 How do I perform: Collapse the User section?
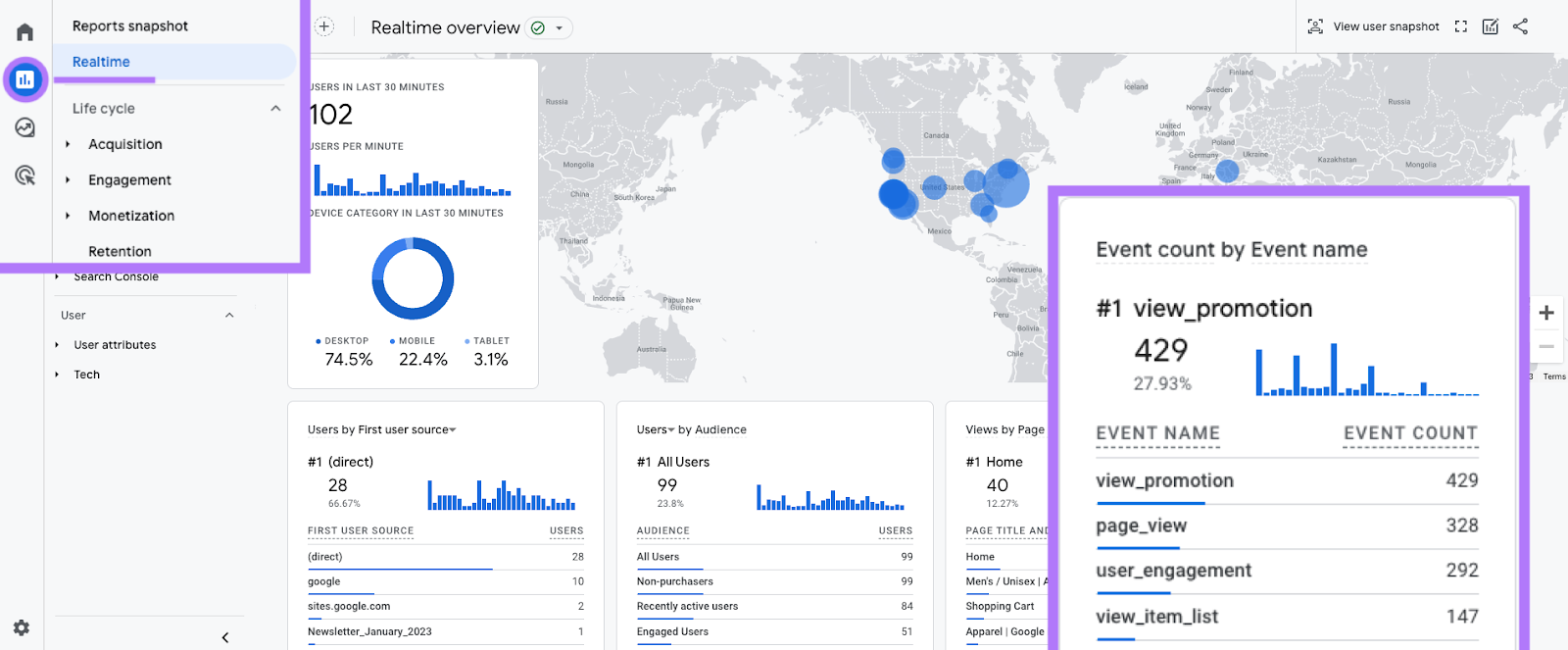(229, 315)
